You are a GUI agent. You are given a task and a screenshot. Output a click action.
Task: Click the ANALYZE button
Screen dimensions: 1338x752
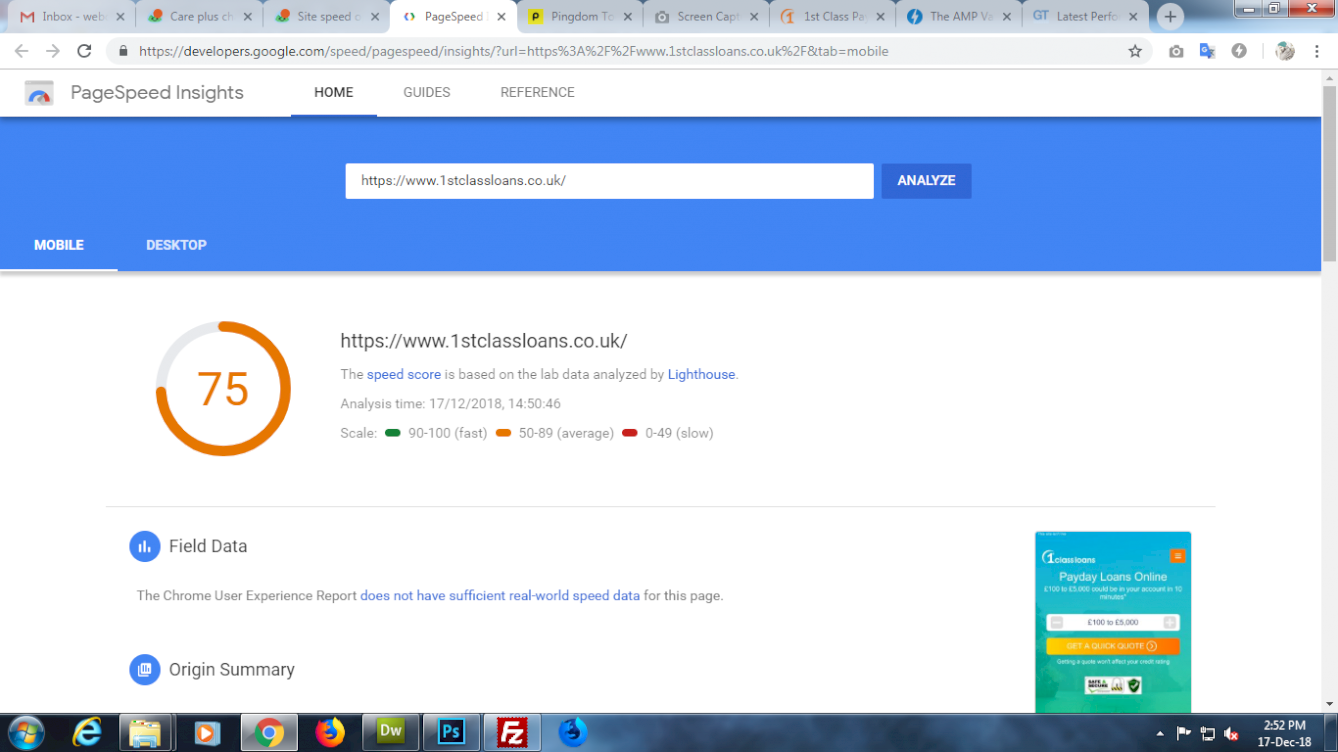tap(926, 181)
